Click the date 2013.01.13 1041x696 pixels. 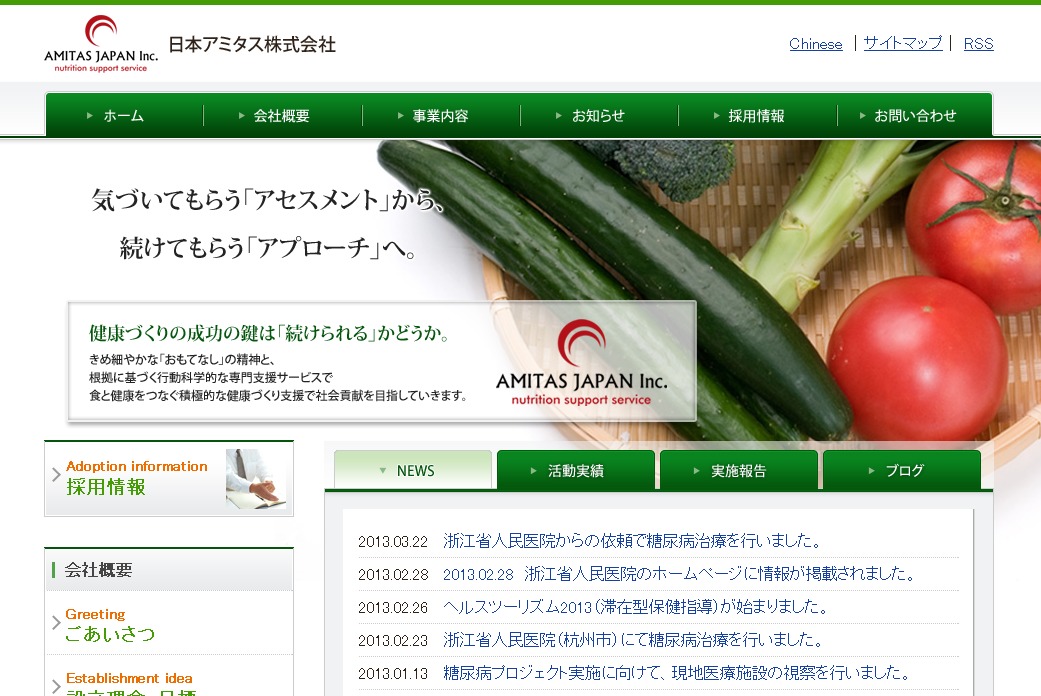click(393, 674)
